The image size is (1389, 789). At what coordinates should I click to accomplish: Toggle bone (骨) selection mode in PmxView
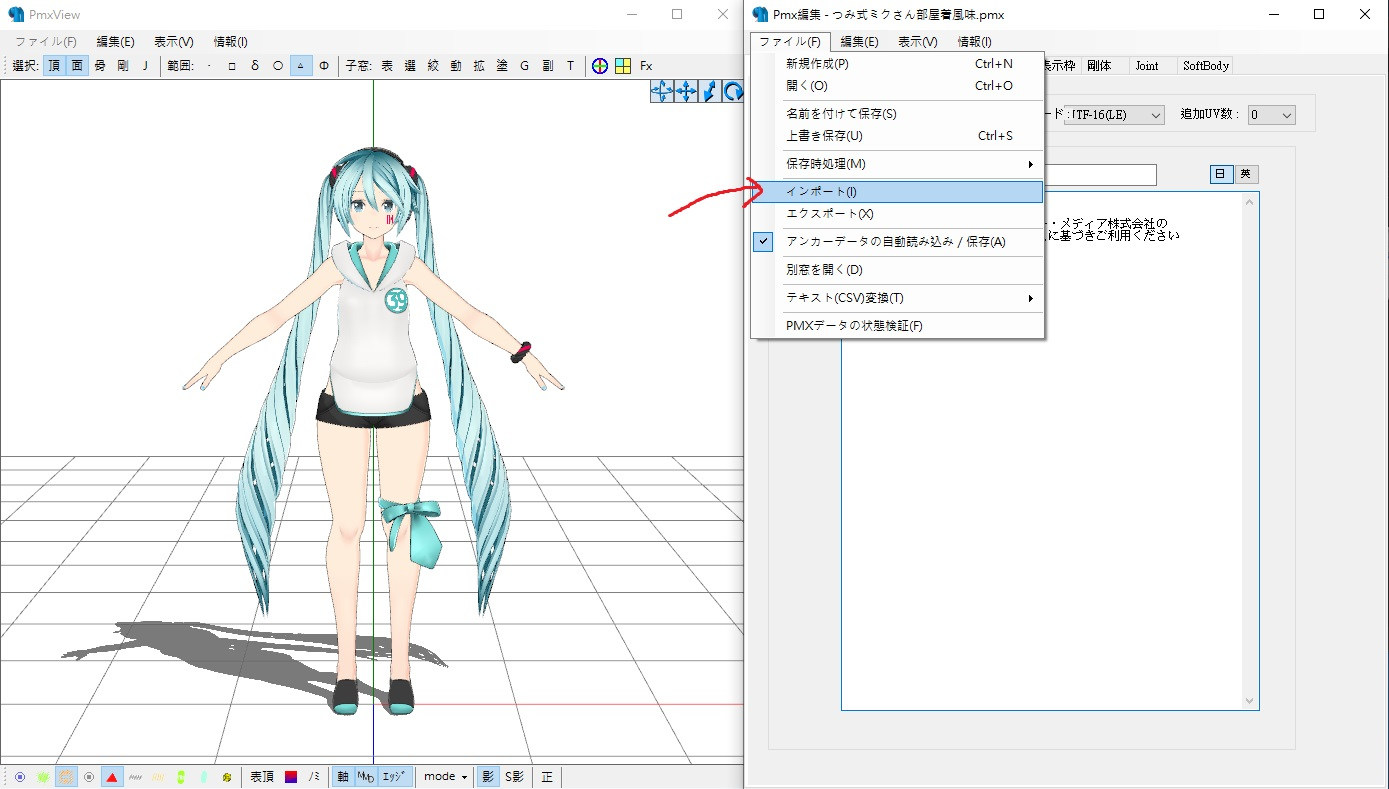(100, 66)
